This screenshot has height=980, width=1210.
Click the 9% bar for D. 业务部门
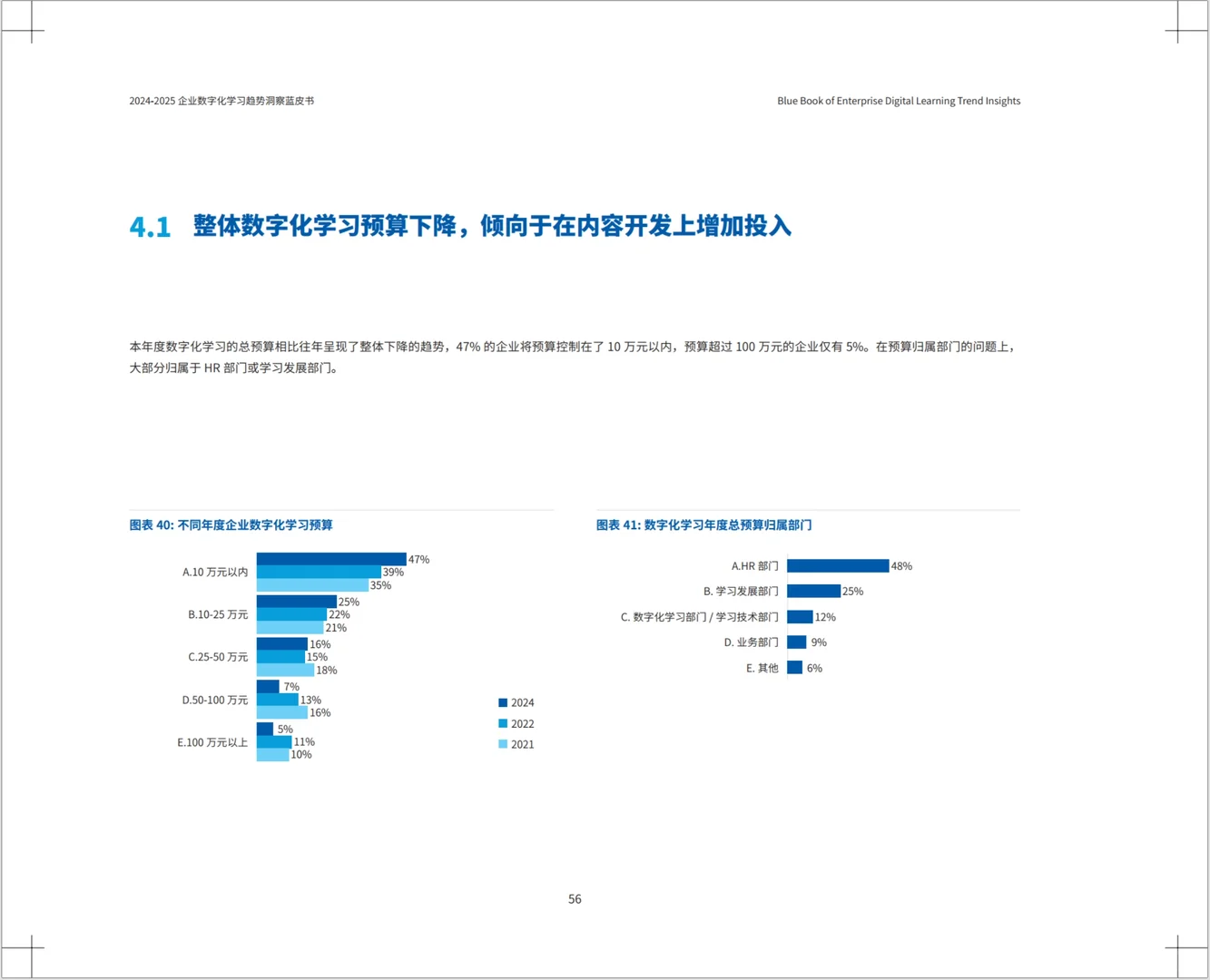coord(797,642)
